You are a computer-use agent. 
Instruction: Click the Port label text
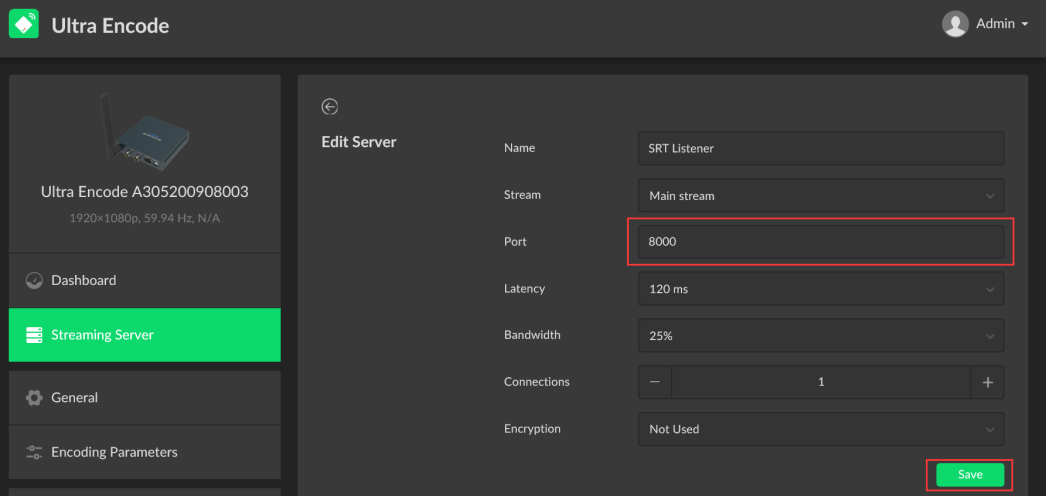click(516, 242)
